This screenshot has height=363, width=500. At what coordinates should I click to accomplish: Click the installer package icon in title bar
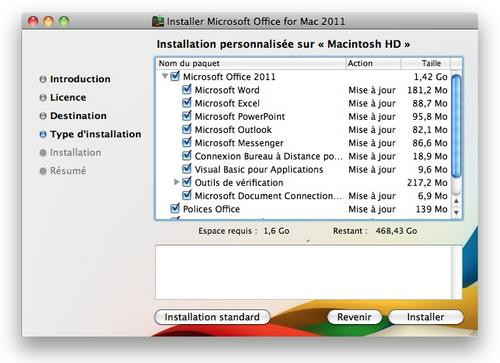(158, 21)
